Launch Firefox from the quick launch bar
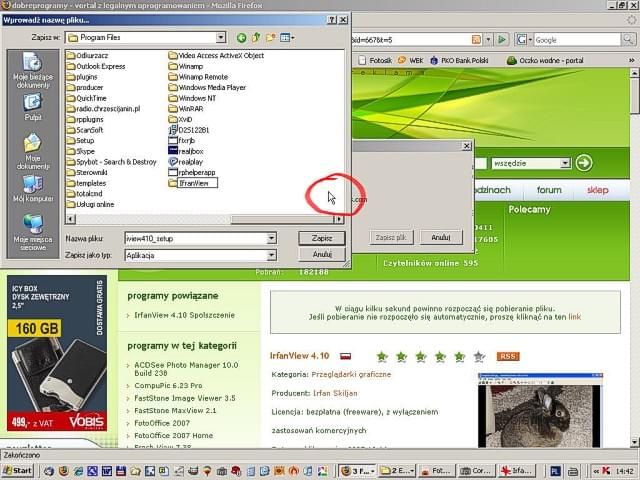Image resolution: width=640 pixels, height=480 pixels. (x=63, y=471)
